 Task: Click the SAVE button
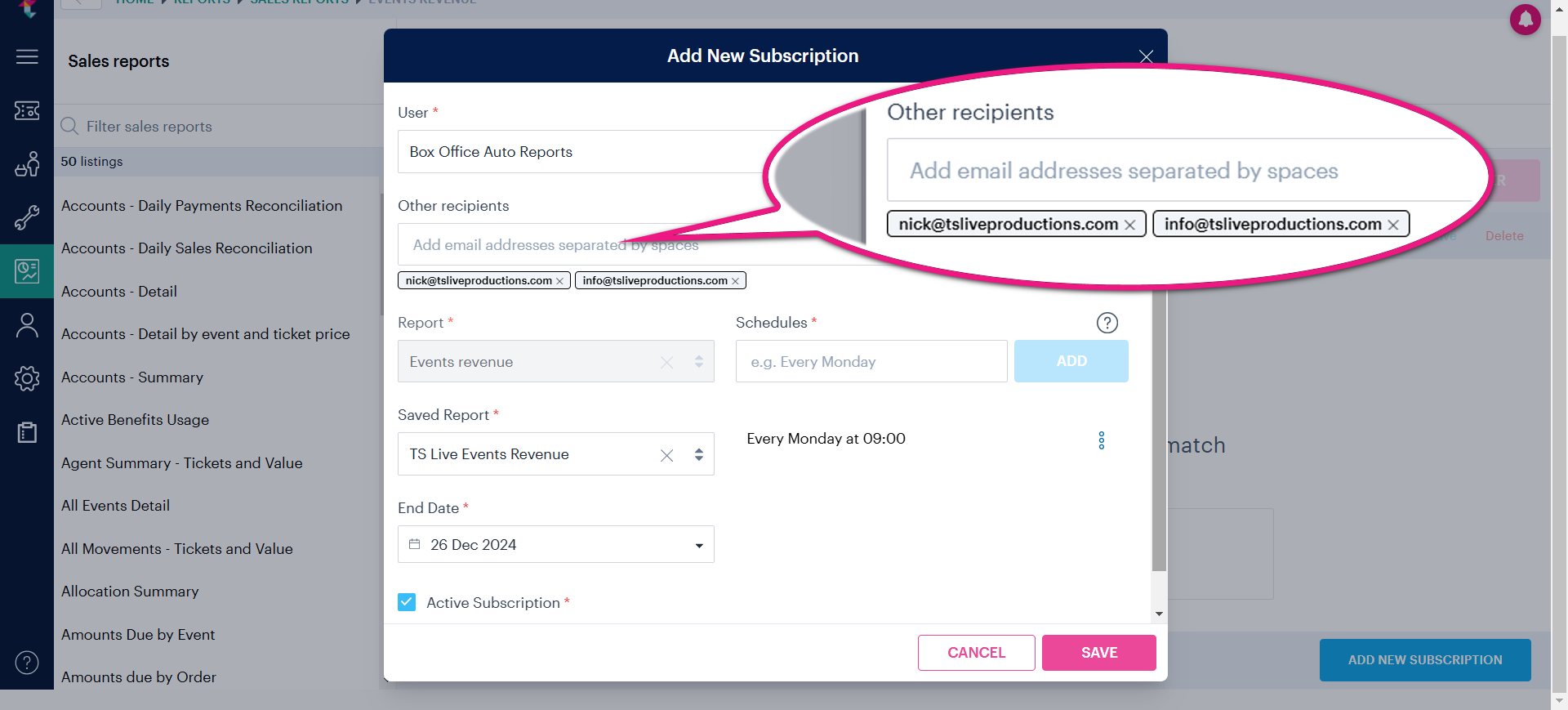click(x=1099, y=653)
